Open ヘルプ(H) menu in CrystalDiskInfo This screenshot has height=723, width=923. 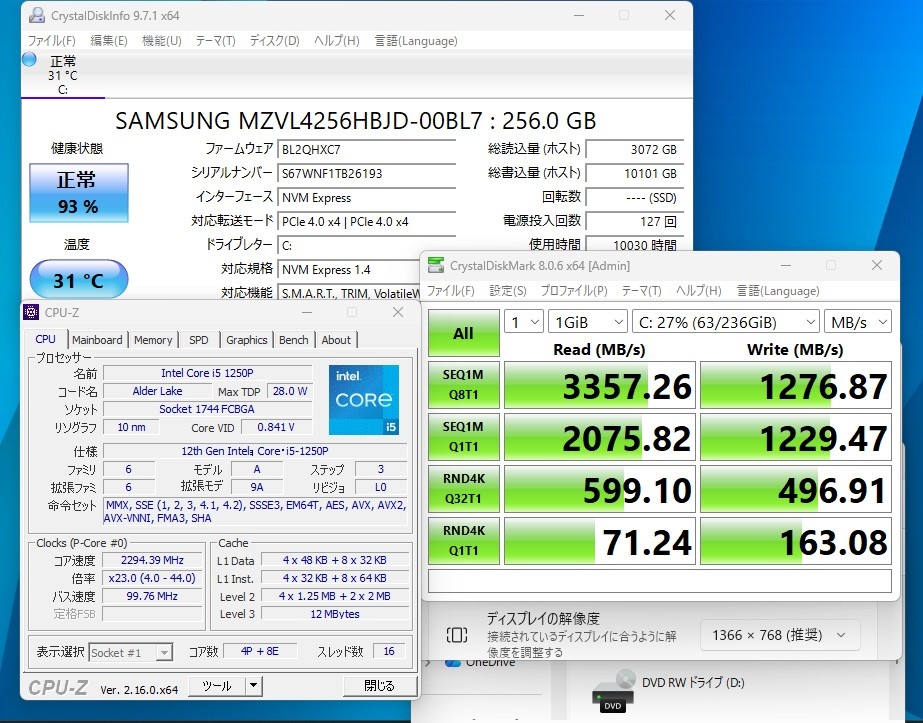(x=337, y=41)
